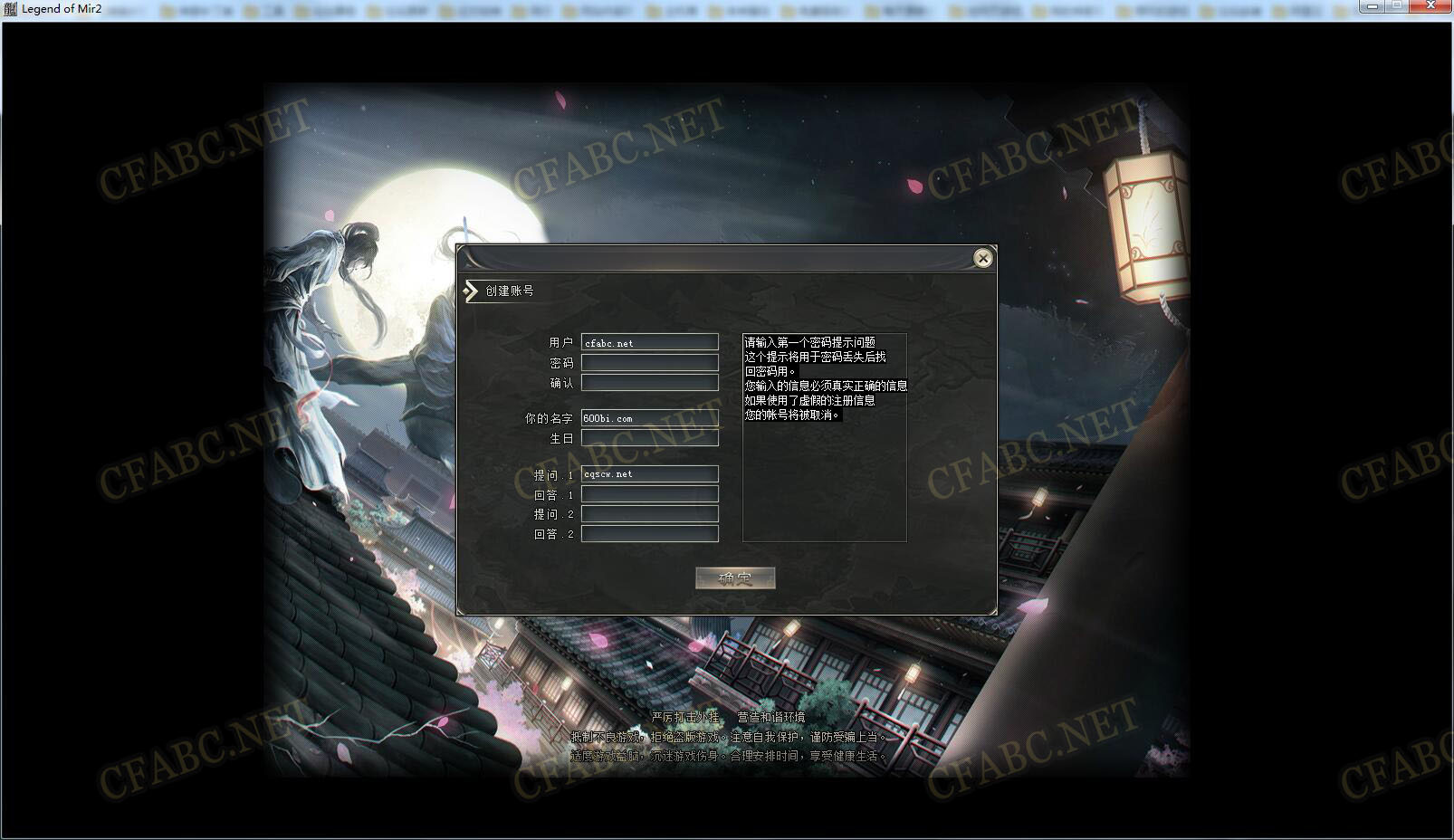This screenshot has width=1454, height=840.
Task: Click the 回答.2 answer field
Action: point(650,533)
